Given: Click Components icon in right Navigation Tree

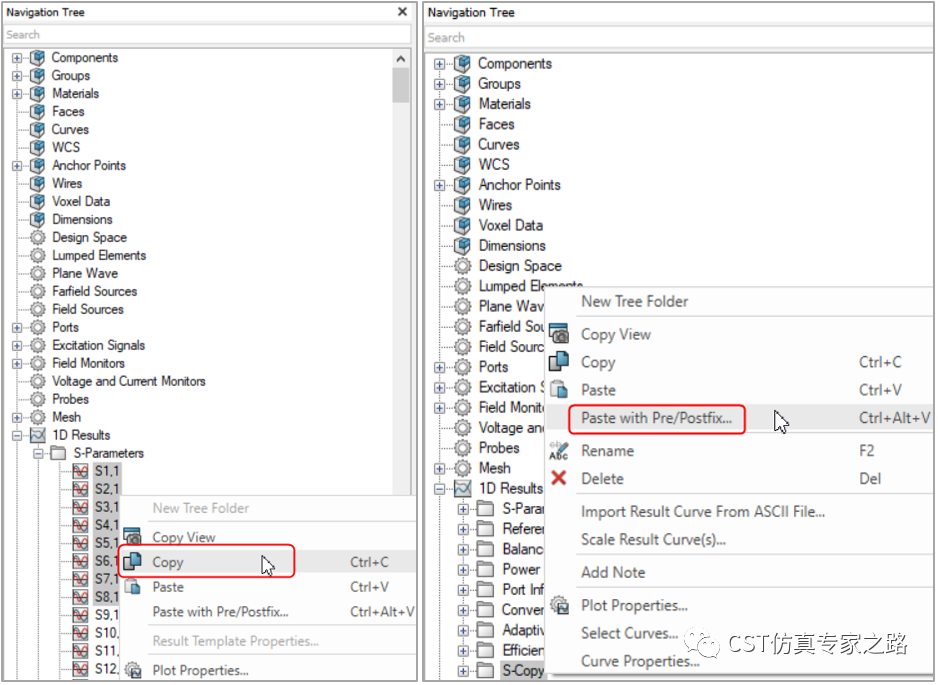Looking at the screenshot, I should 462,63.
